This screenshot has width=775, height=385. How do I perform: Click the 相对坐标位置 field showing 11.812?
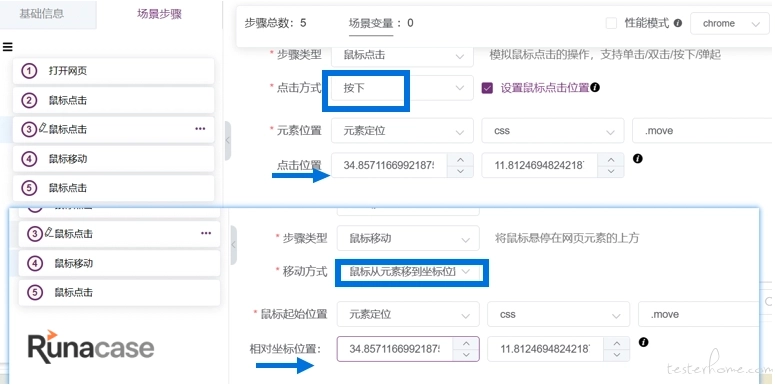[x=546, y=349]
